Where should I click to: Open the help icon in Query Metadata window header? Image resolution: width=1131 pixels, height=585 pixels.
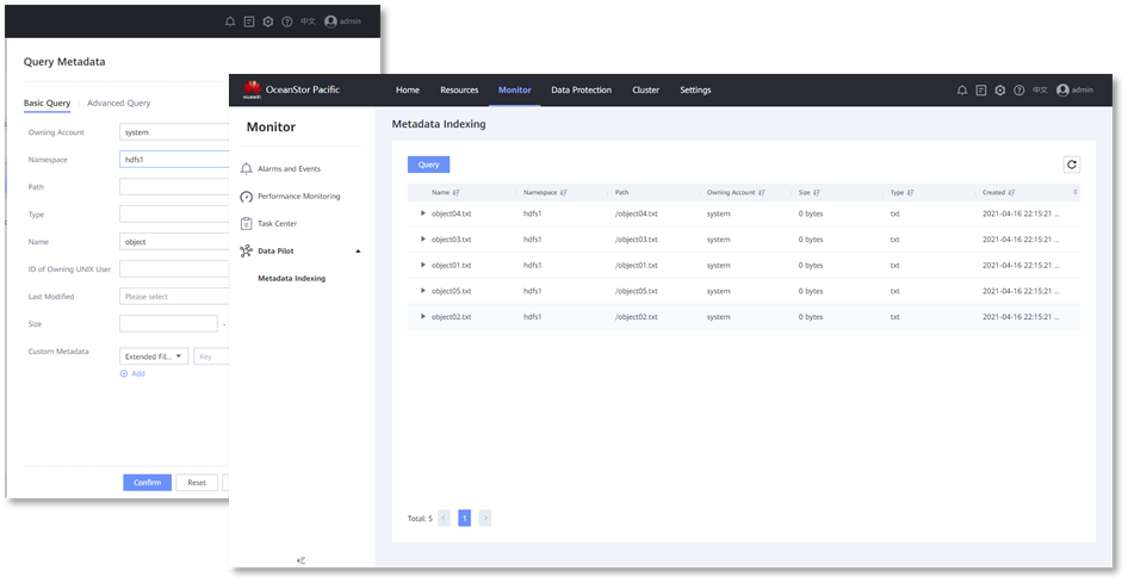tap(287, 22)
